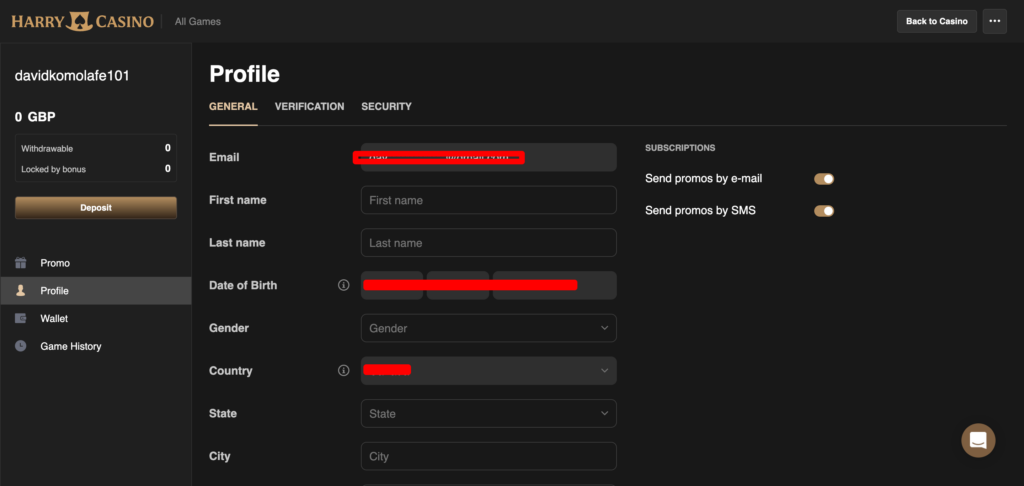This screenshot has height=486, width=1024.
Task: Click the First name input field
Action: click(488, 200)
